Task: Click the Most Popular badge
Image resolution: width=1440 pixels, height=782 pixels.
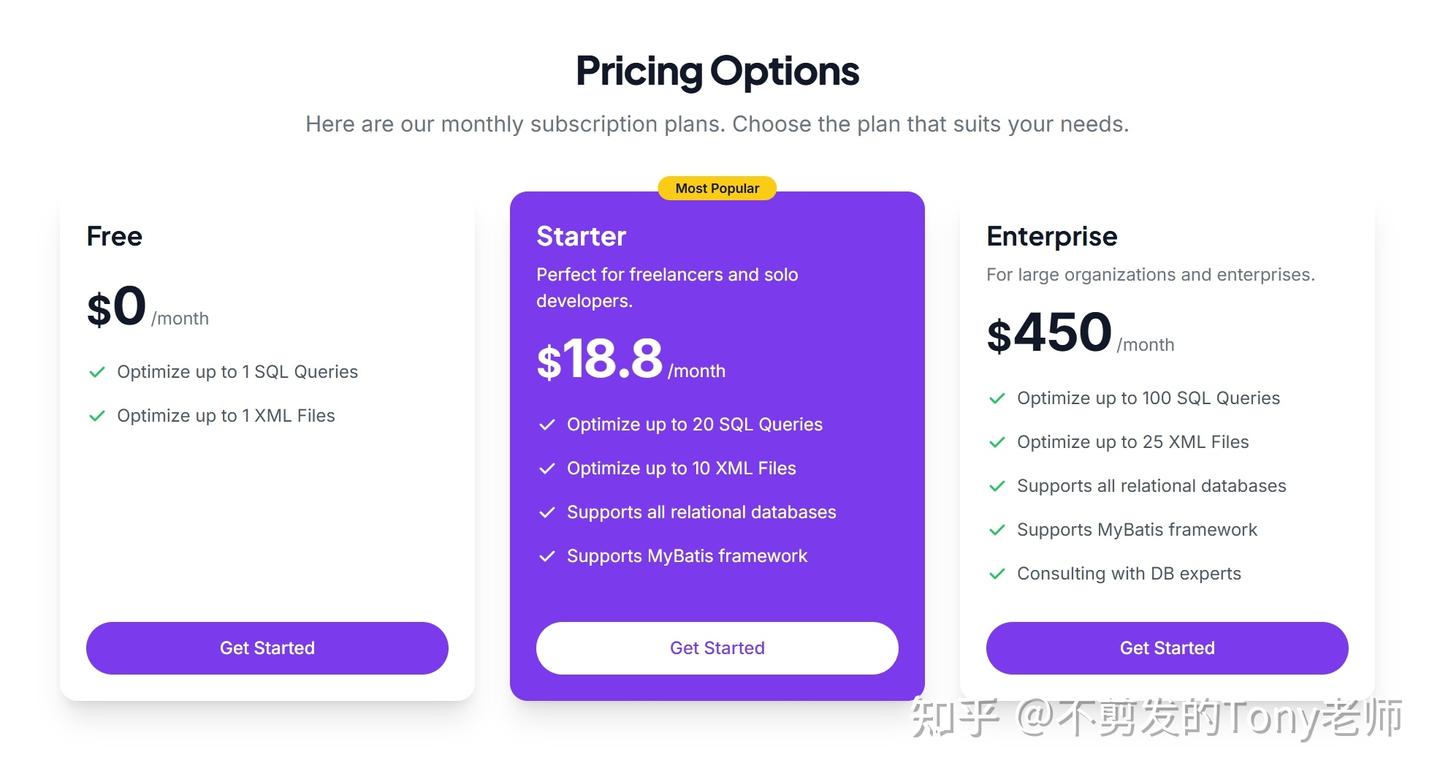Action: pyautogui.click(x=717, y=188)
